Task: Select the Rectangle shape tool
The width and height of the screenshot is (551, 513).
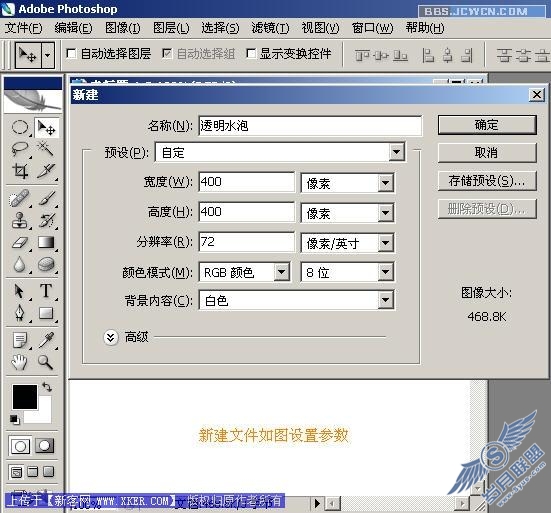Action: pyautogui.click(x=46, y=313)
